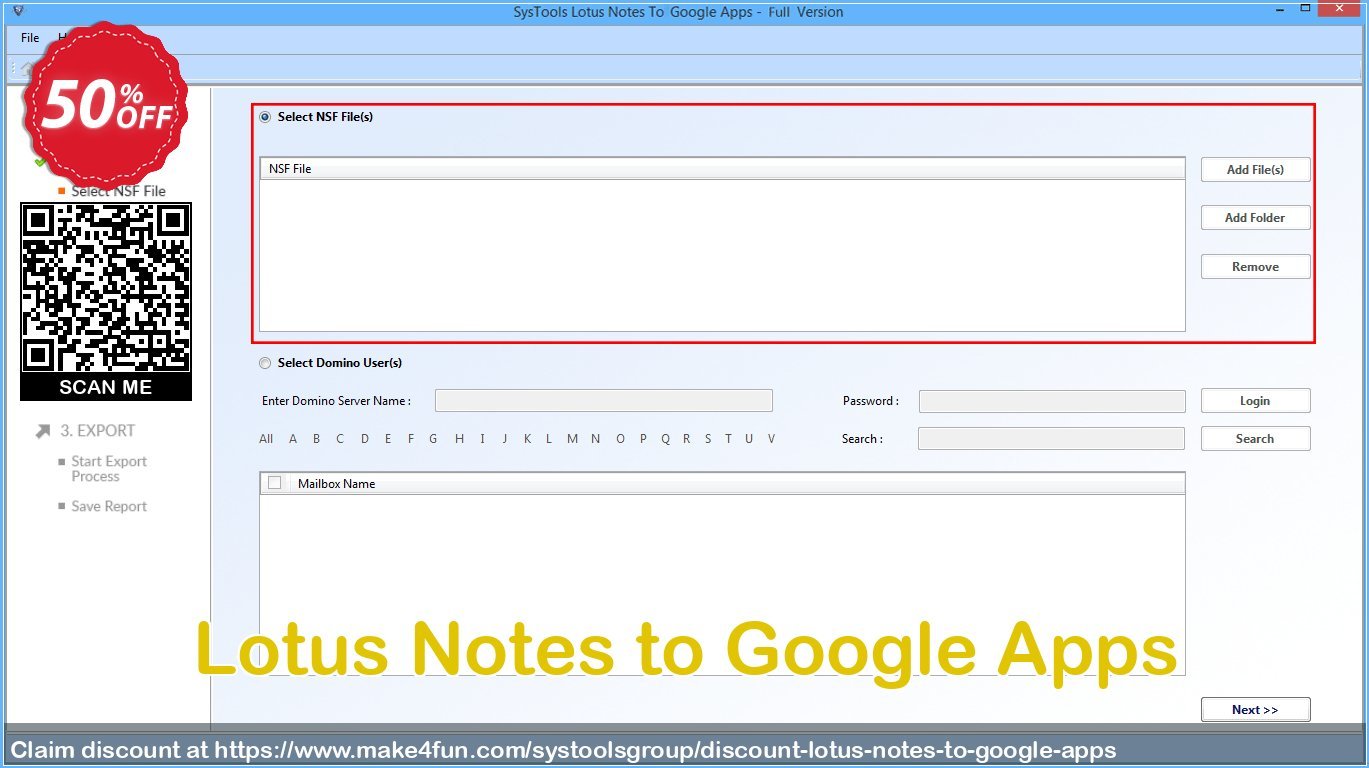Filter mailboxes by letter O

[x=620, y=439]
